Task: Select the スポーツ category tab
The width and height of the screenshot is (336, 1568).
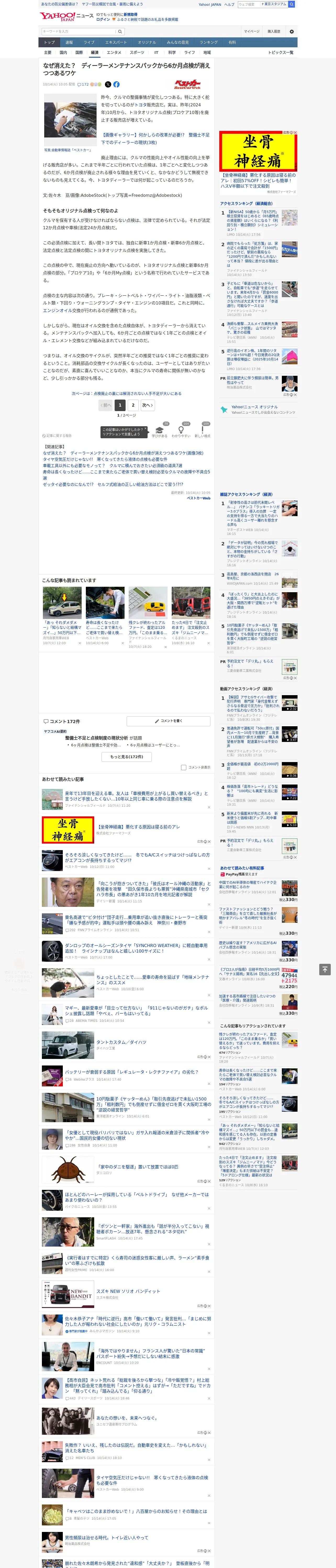Action: click(x=137, y=52)
